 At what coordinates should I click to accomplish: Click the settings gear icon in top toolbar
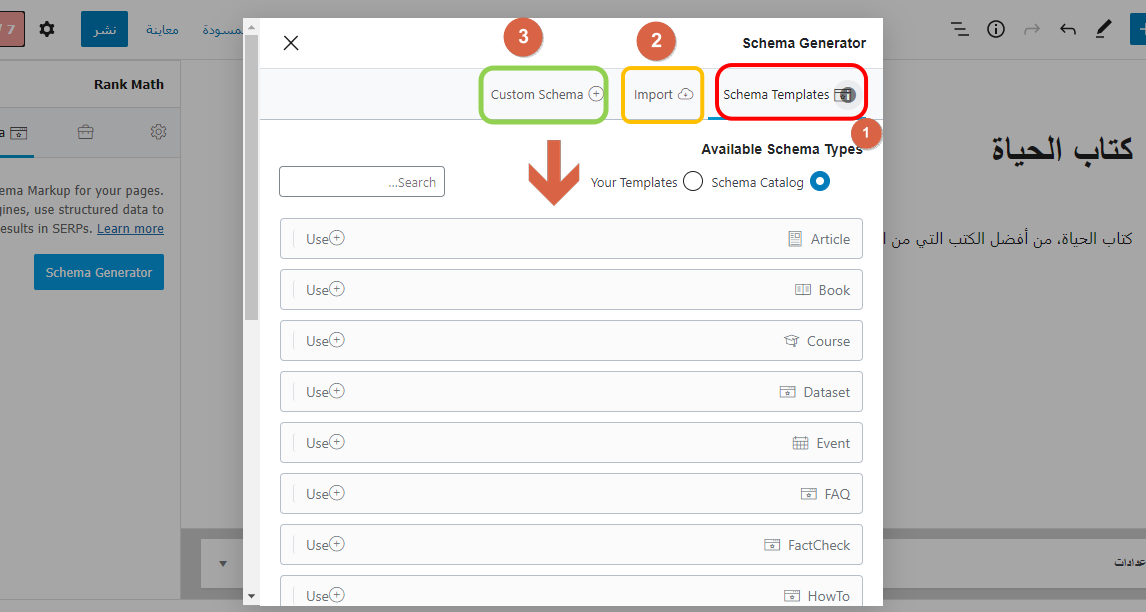click(x=47, y=29)
